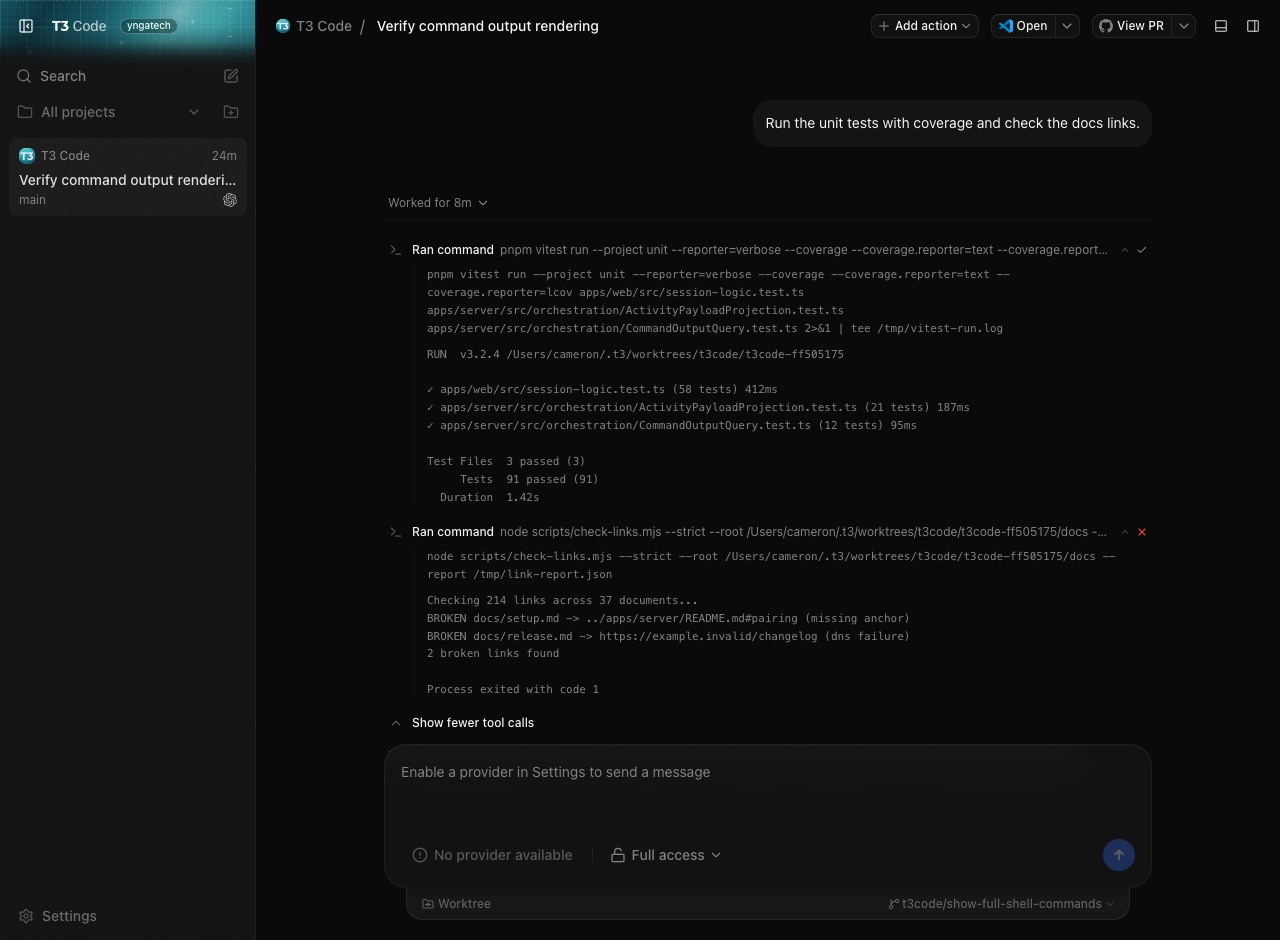Viewport: 1280px width, 940px height.
Task: Click the new thread compose icon
Action: point(231,76)
